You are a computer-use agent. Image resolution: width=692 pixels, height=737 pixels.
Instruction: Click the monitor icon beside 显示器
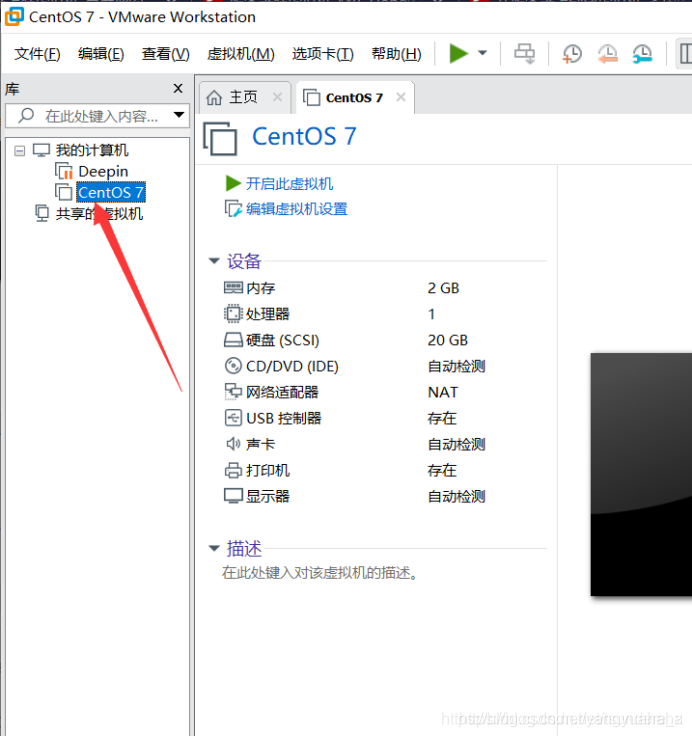tap(233, 496)
